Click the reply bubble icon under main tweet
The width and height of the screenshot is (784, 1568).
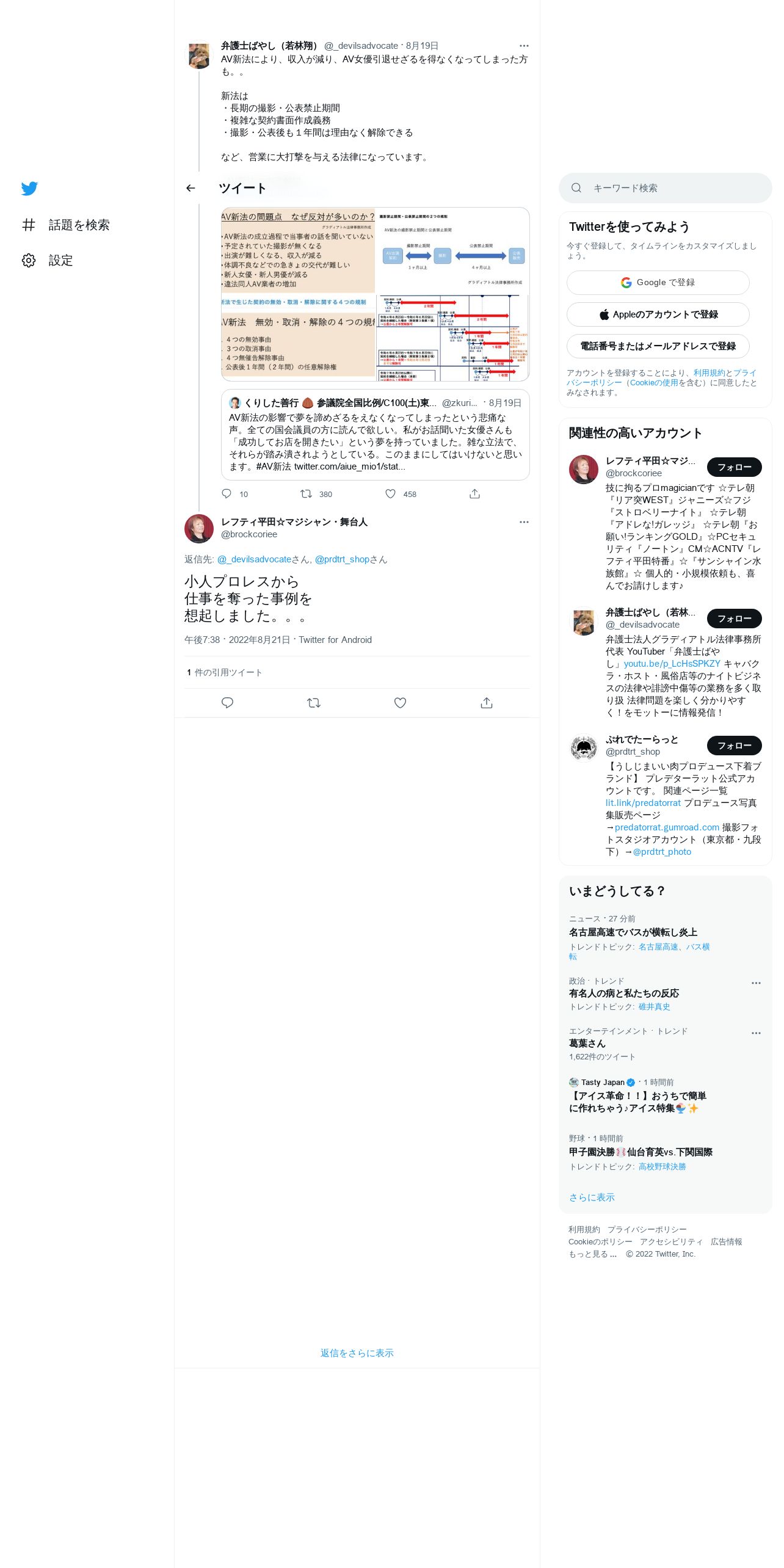[x=227, y=703]
